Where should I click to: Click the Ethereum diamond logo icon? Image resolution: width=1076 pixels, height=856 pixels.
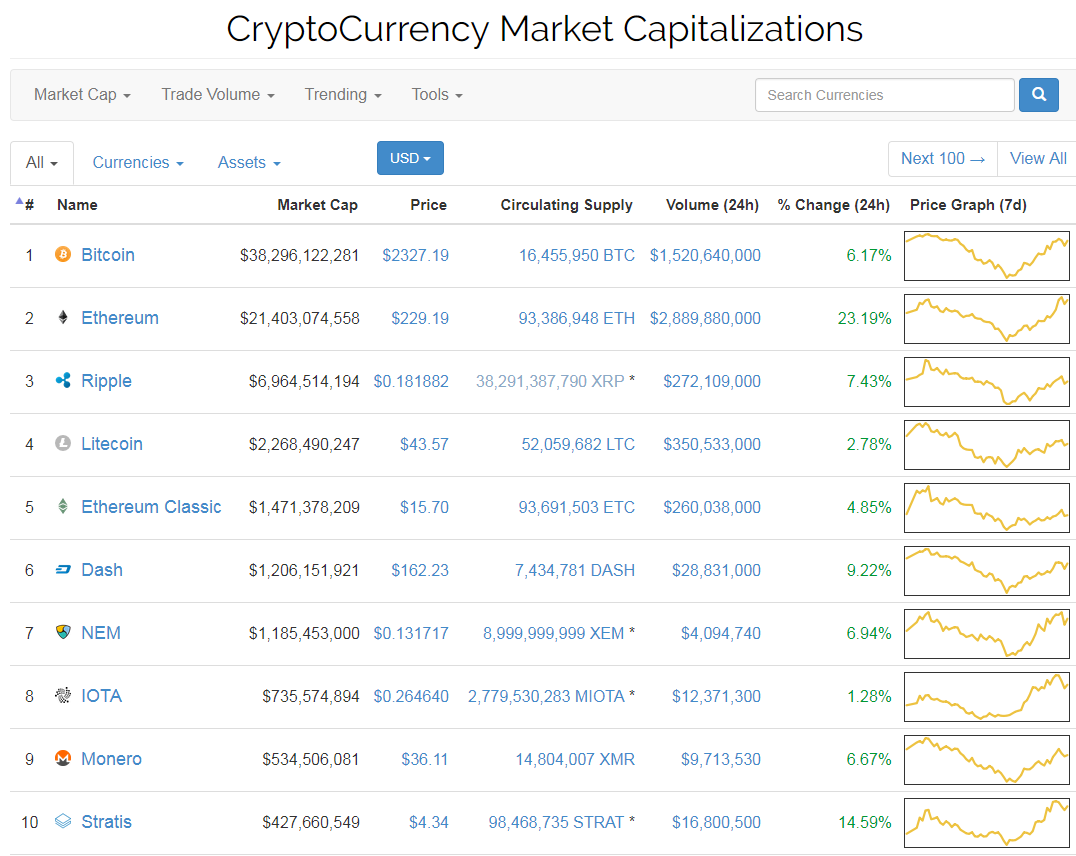(x=62, y=317)
